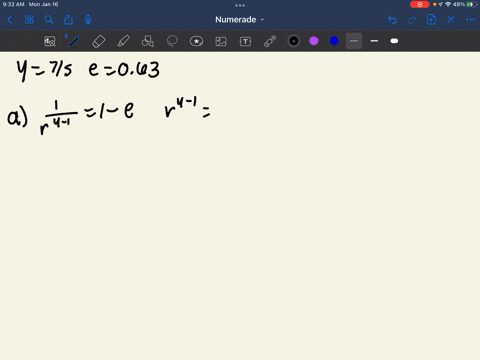Open the search magnifier
This screenshot has width=480, height=360.
(x=49, y=20)
